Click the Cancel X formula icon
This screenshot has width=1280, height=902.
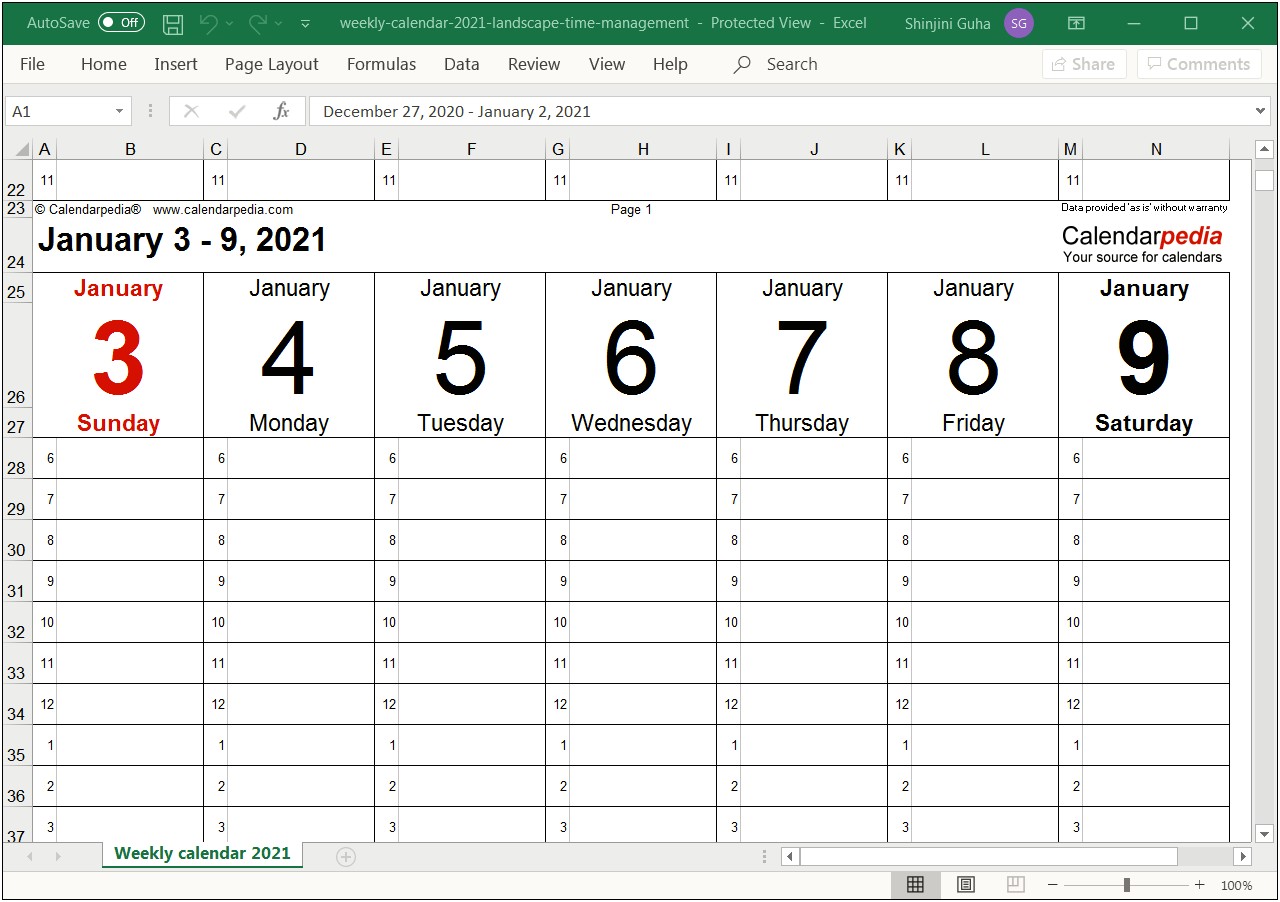[x=192, y=111]
